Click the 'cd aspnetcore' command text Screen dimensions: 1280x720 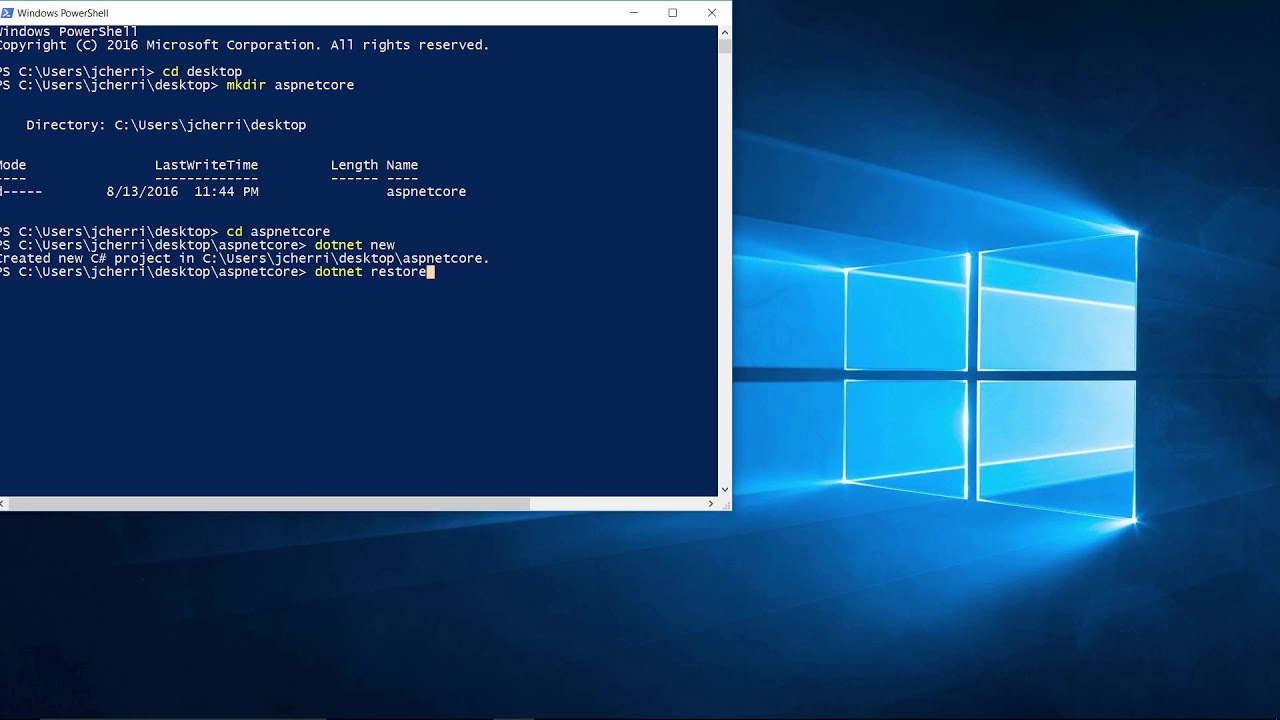[278, 231]
